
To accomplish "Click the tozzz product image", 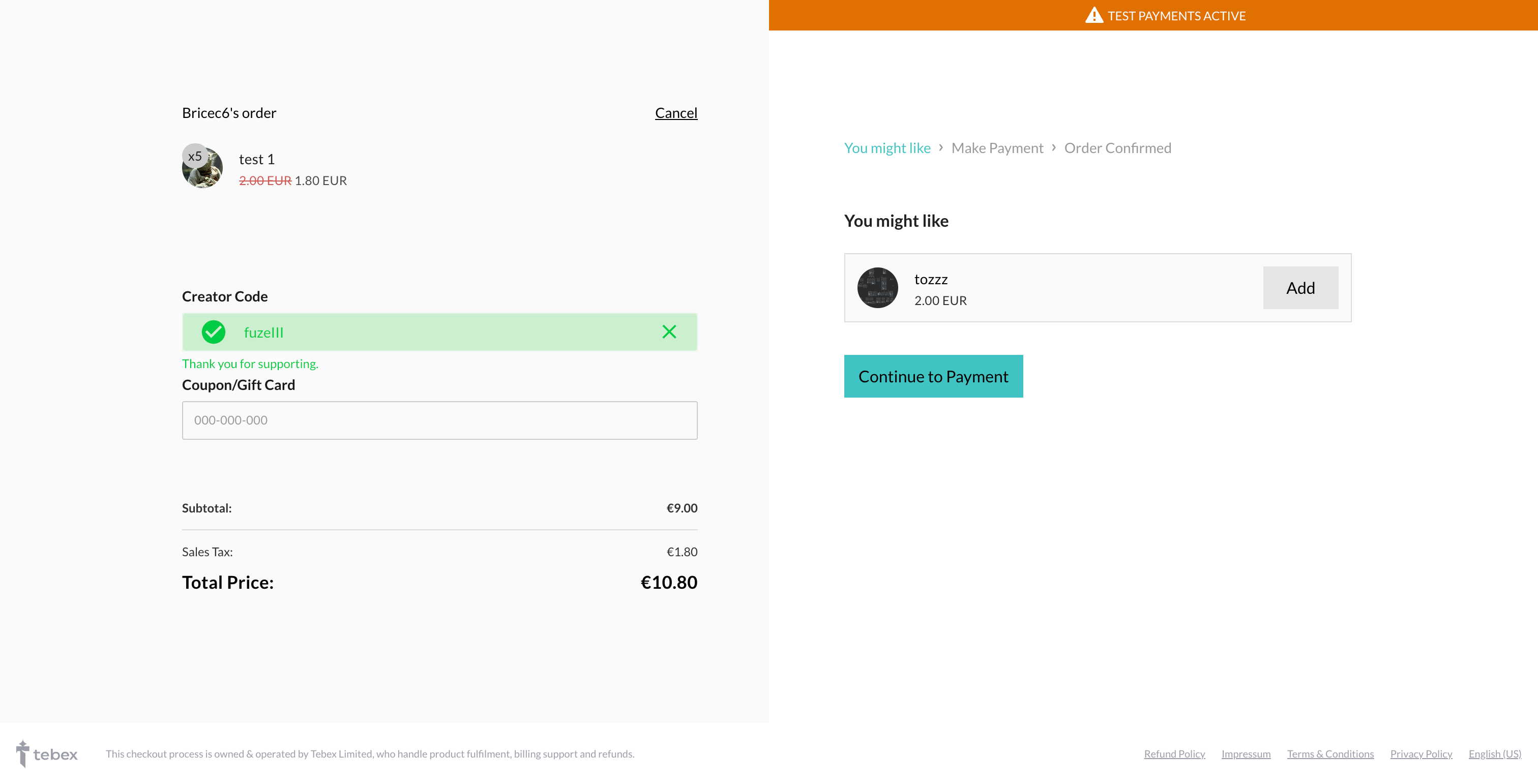I will 877,288.
